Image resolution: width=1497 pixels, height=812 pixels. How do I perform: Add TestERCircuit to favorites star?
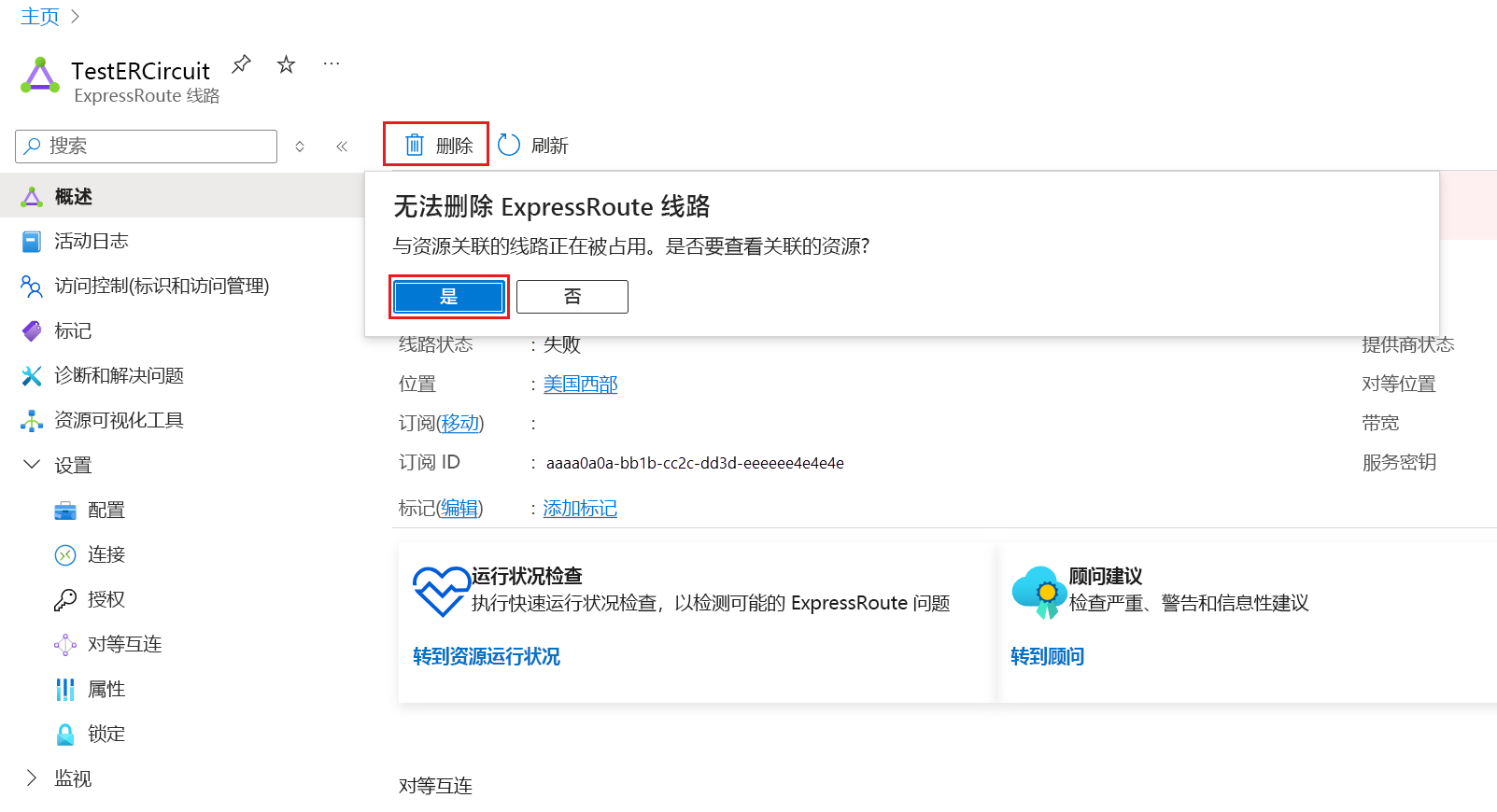click(x=286, y=64)
